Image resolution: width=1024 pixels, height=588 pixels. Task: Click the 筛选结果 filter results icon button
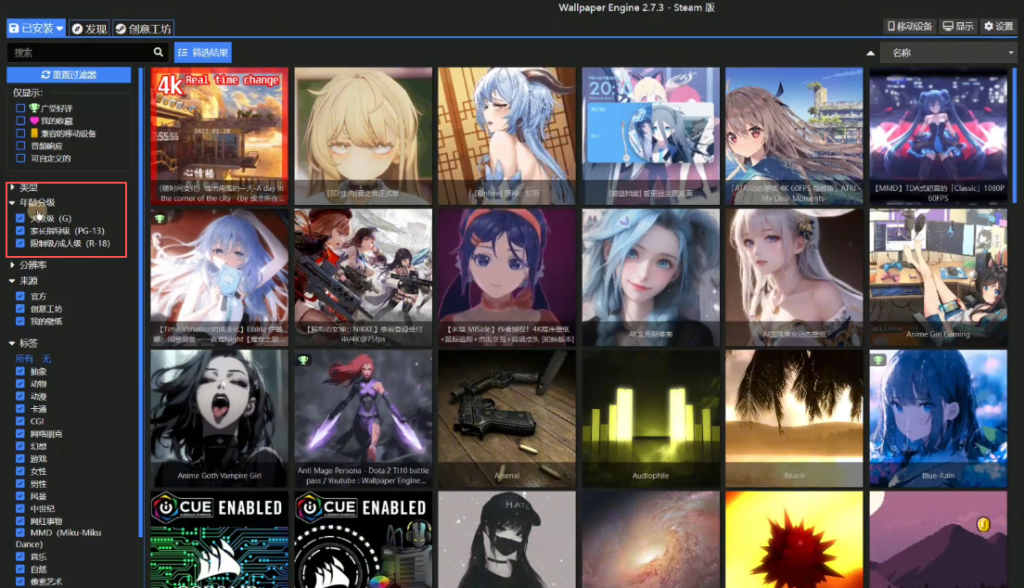coord(202,52)
